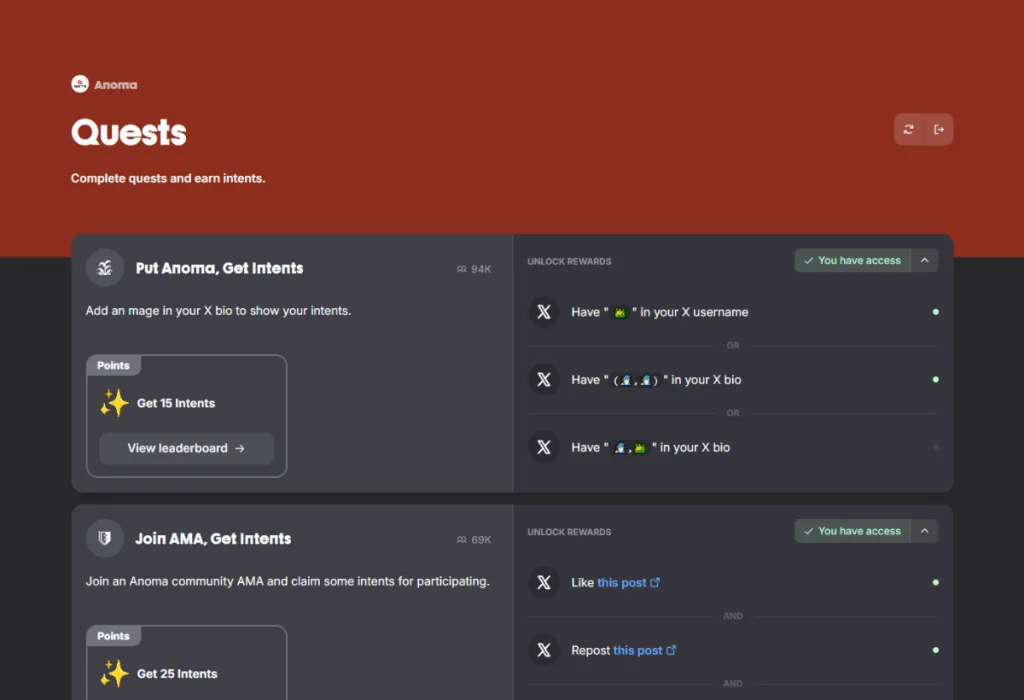
Task: Click the Join AMA, Get Intents title
Action: pyautogui.click(x=213, y=538)
